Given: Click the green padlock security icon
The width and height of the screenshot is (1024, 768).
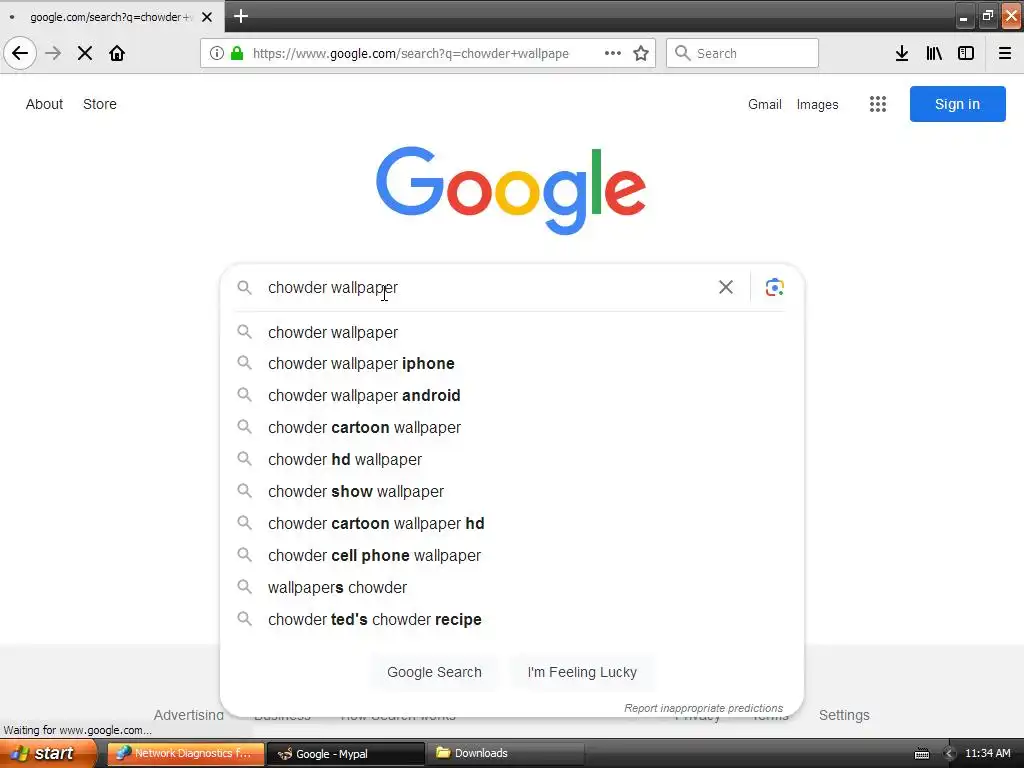Looking at the screenshot, I should click(x=237, y=53).
